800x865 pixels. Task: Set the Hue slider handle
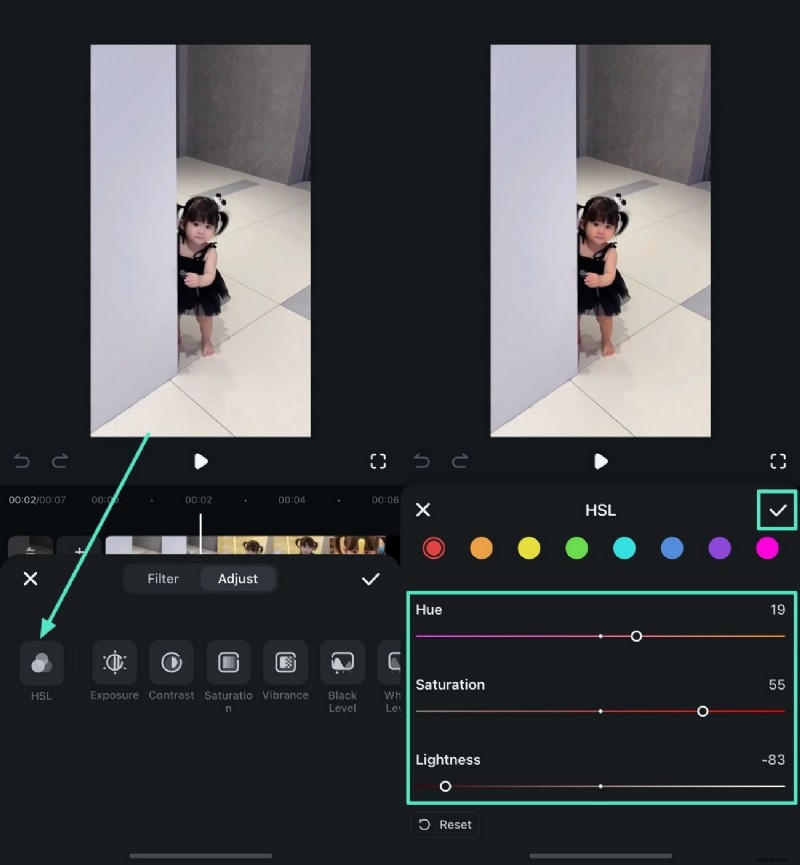[636, 635]
